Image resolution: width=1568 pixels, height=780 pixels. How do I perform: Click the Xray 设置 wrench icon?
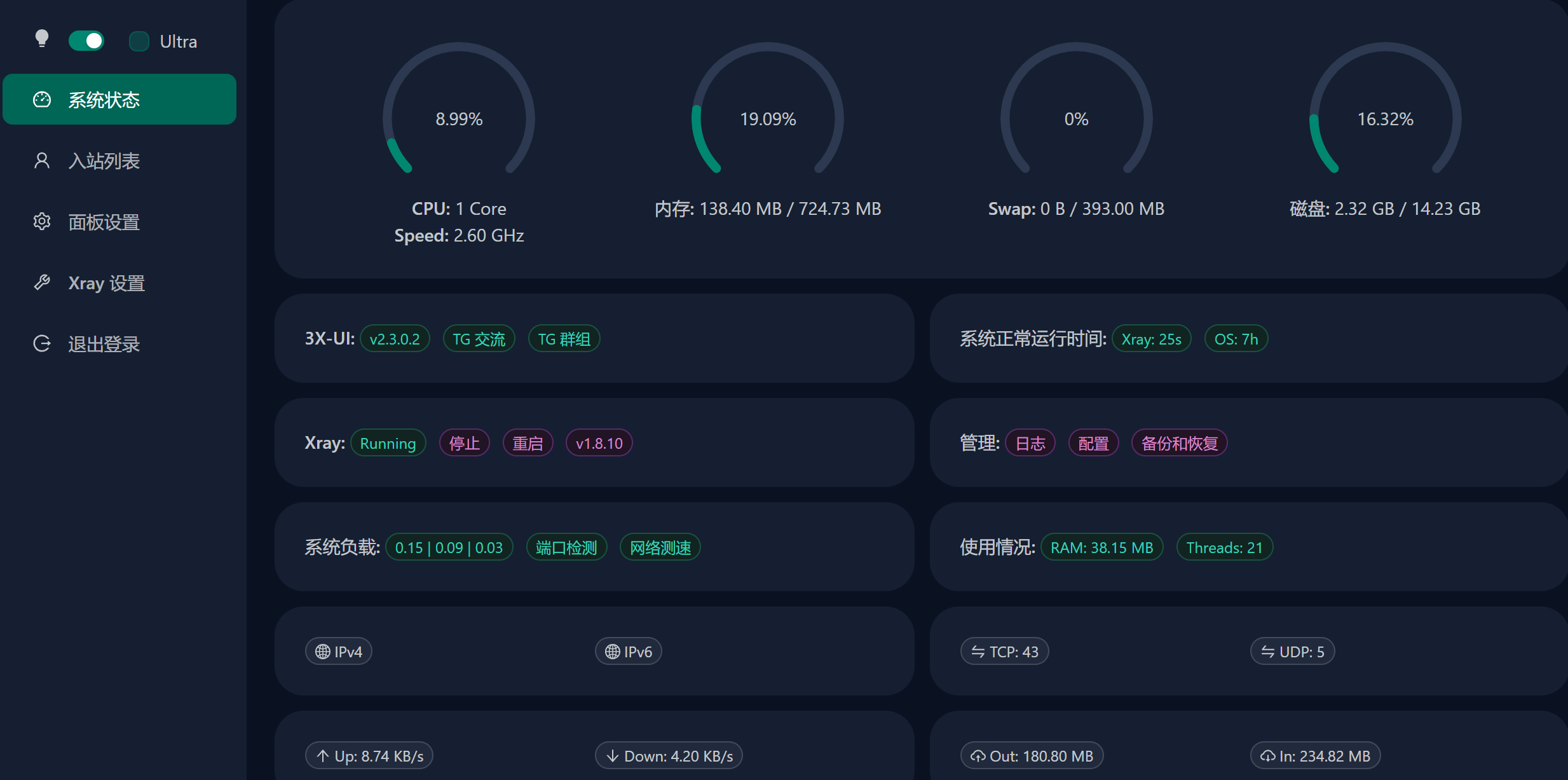point(42,283)
